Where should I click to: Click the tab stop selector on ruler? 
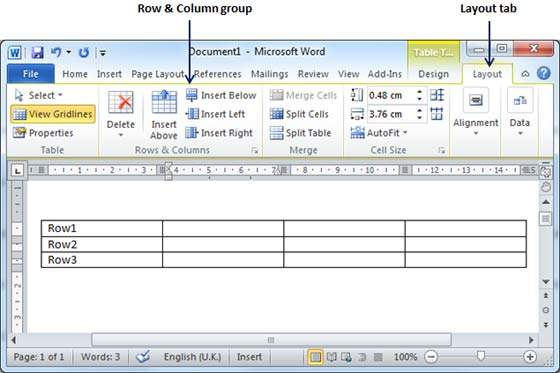pos(17,171)
